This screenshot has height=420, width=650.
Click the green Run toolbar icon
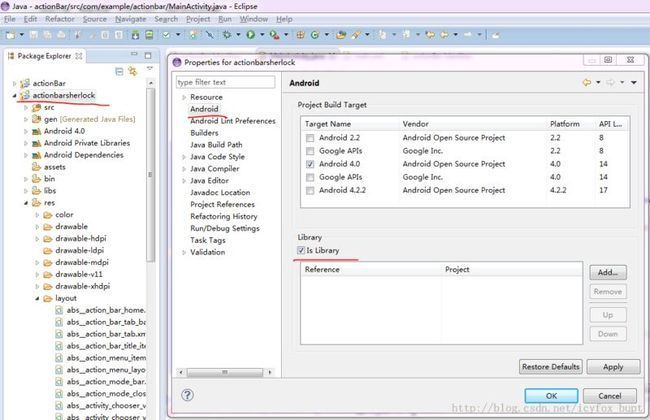(x=250, y=35)
